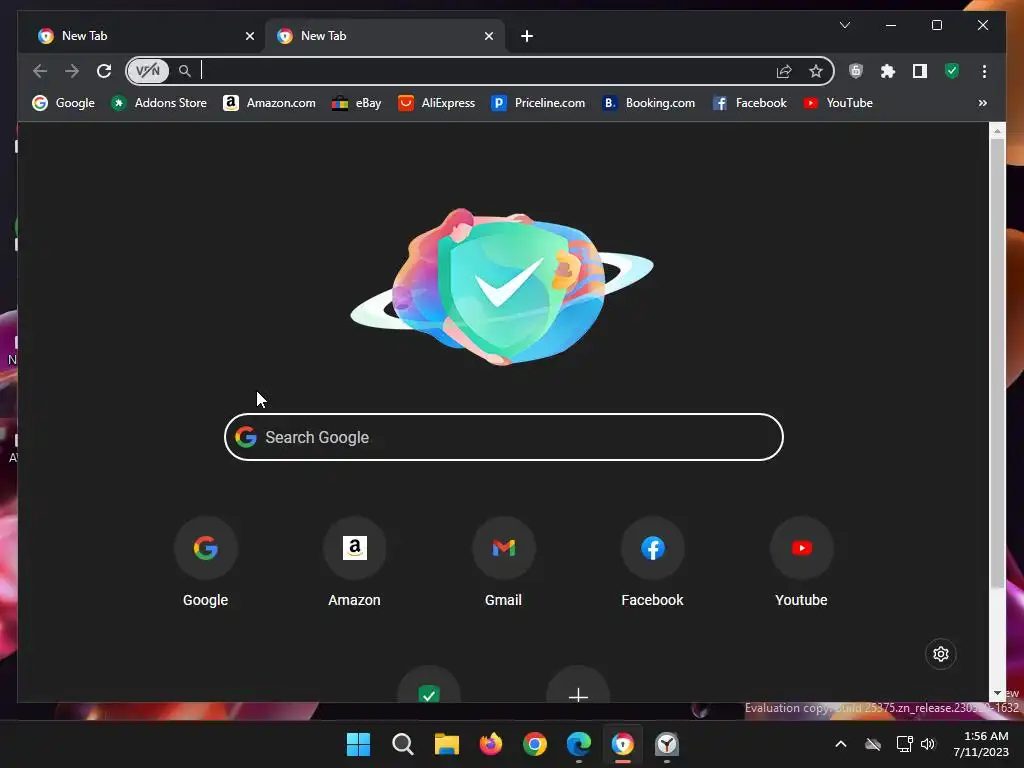Launch Google Chrome from the taskbar

(x=535, y=744)
